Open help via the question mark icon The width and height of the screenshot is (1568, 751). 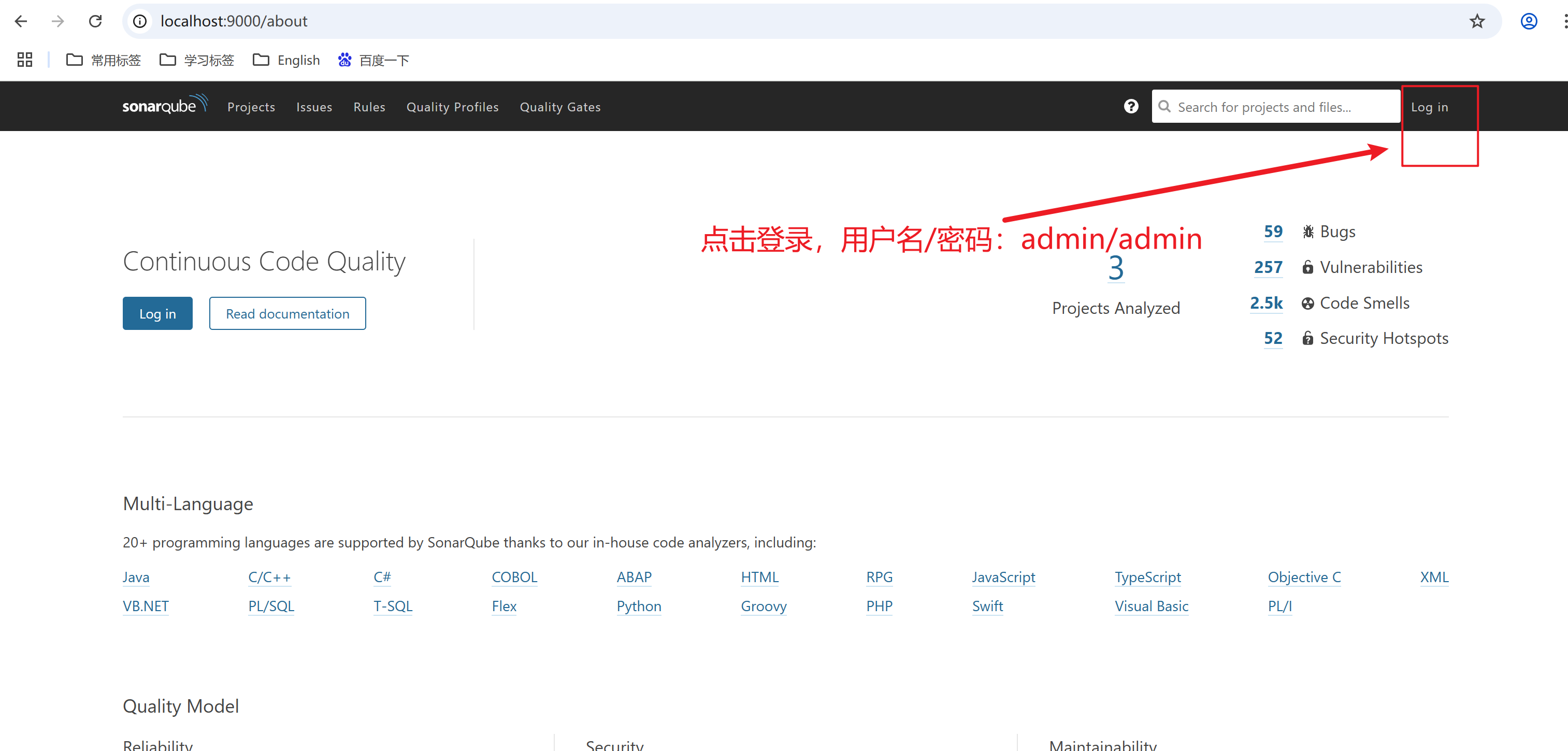tap(1130, 106)
